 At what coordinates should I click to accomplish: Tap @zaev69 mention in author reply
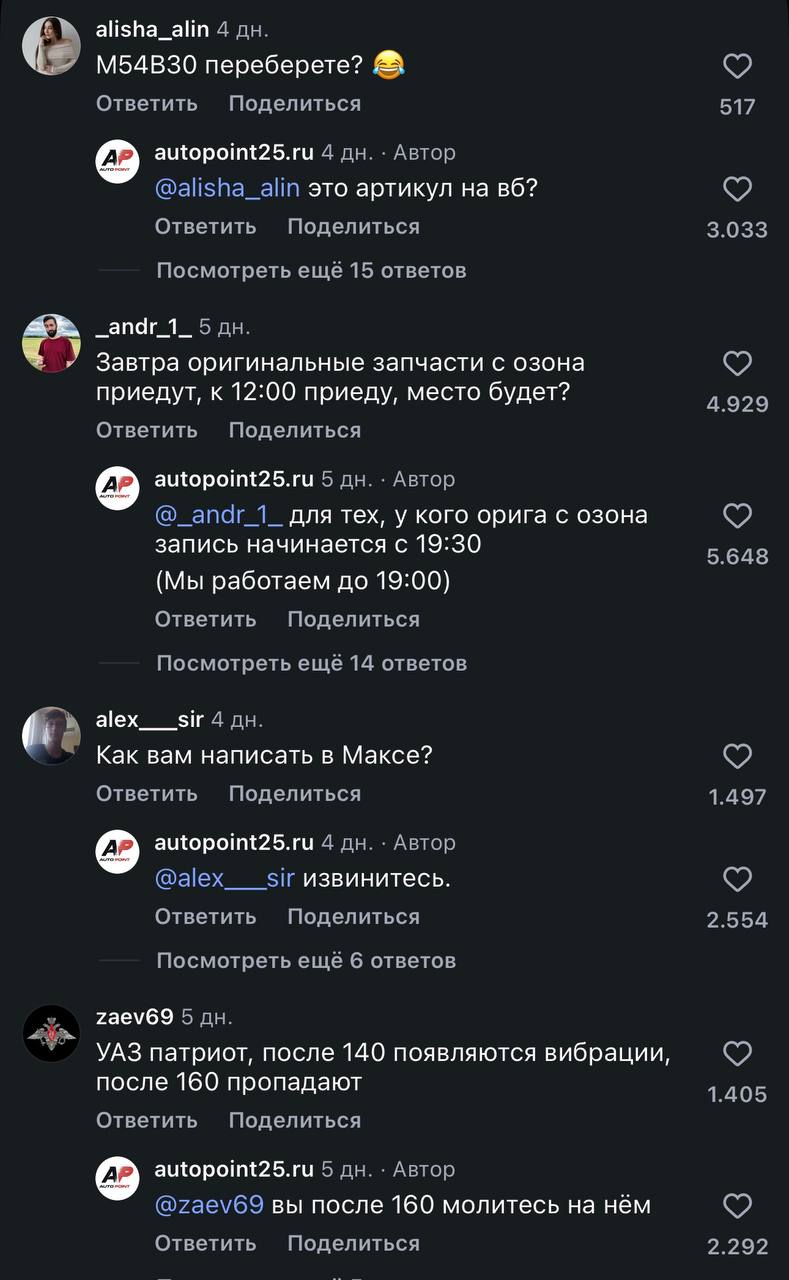pyautogui.click(x=209, y=1205)
